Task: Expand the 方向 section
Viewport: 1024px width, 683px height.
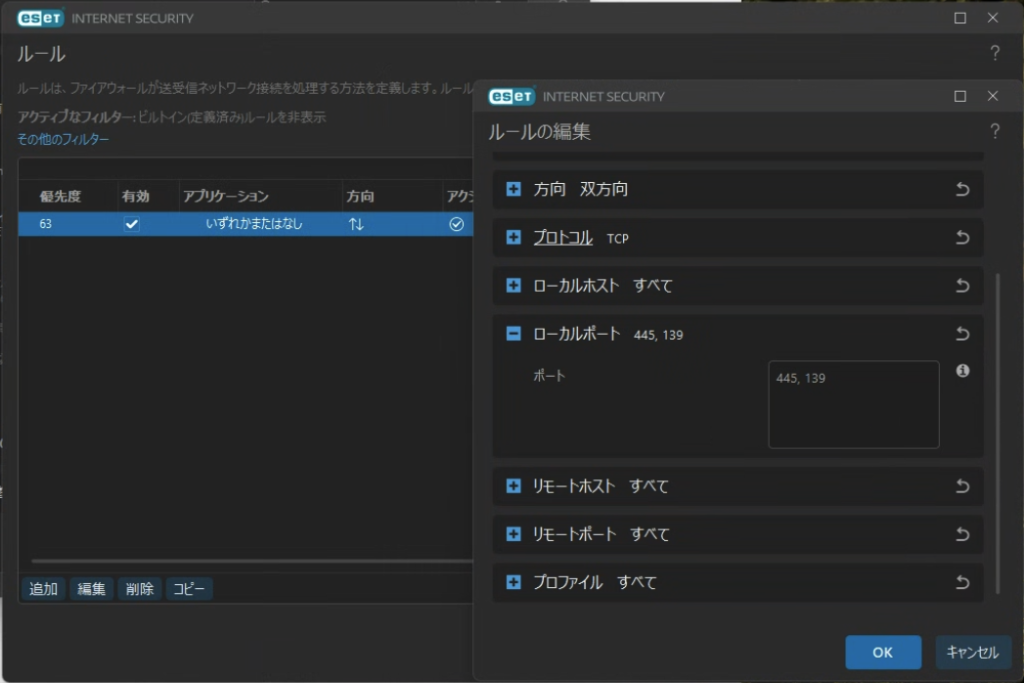Action: tap(514, 189)
